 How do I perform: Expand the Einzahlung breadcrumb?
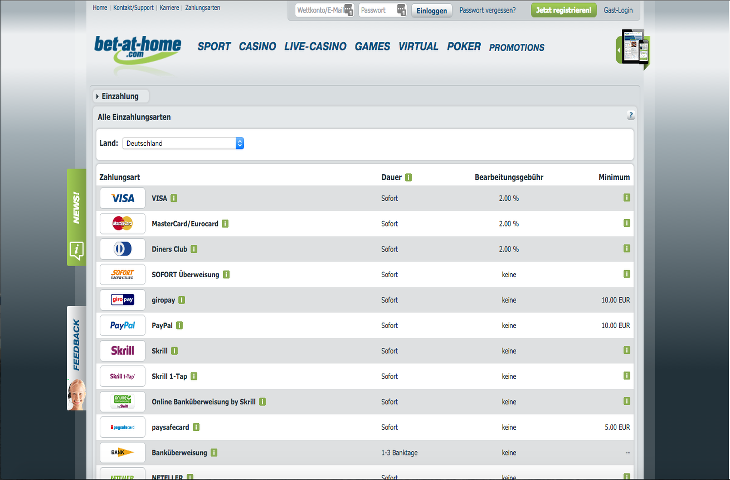coord(120,96)
